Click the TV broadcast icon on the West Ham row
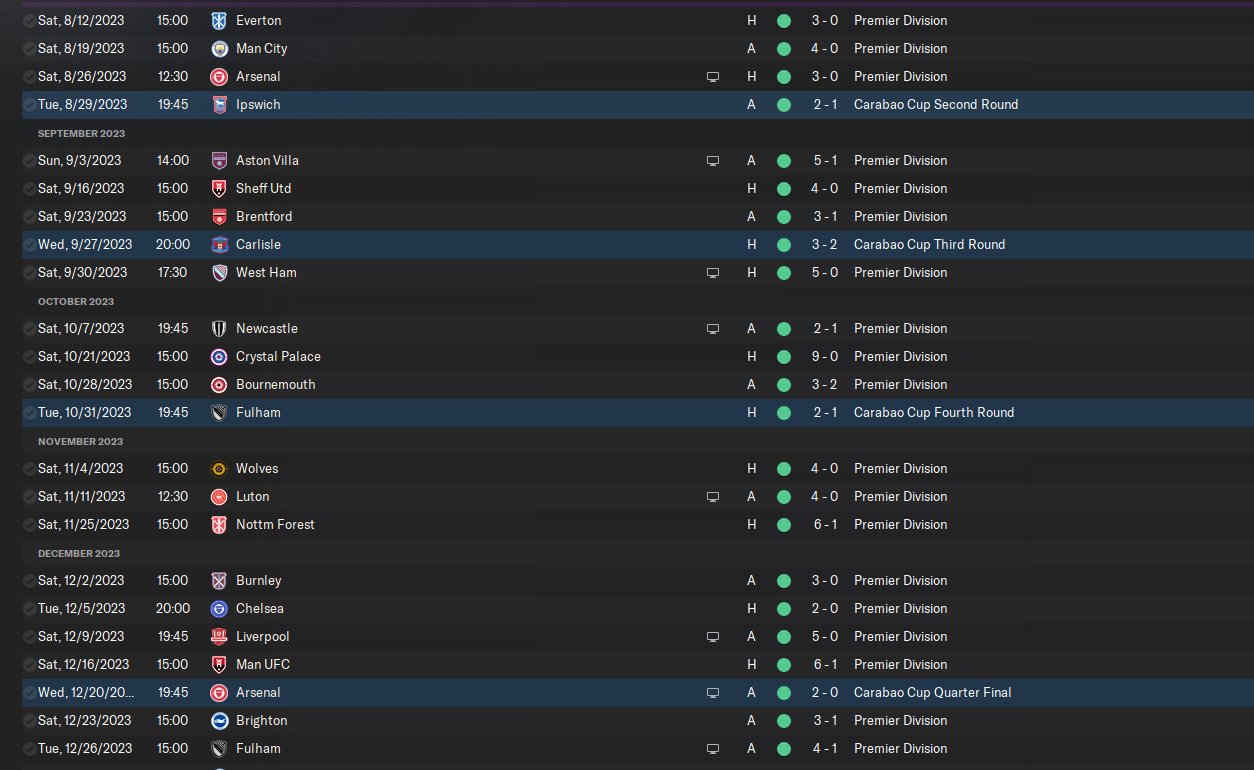The image size is (1254, 770). (x=713, y=272)
